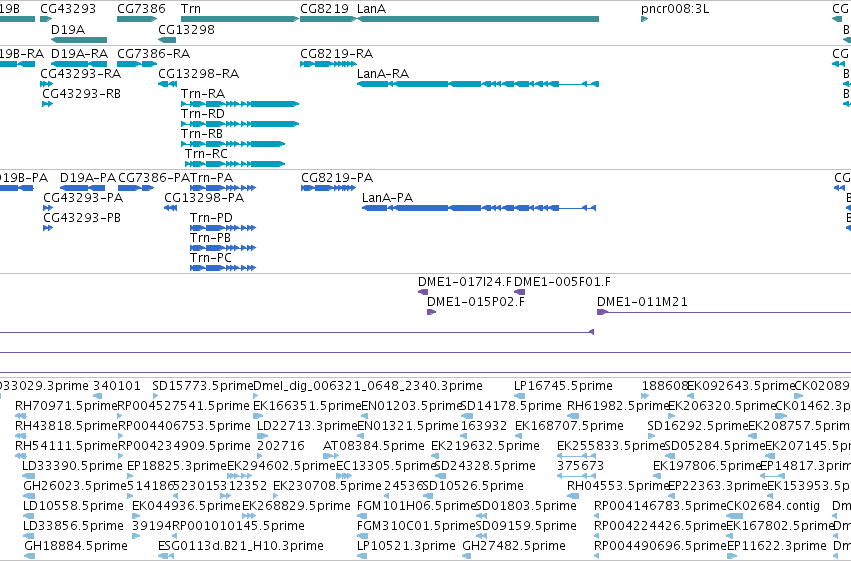Screen dimensions: 851x561
Task: Click the LD33856.5prime label
Action: pyautogui.click(x=73, y=526)
